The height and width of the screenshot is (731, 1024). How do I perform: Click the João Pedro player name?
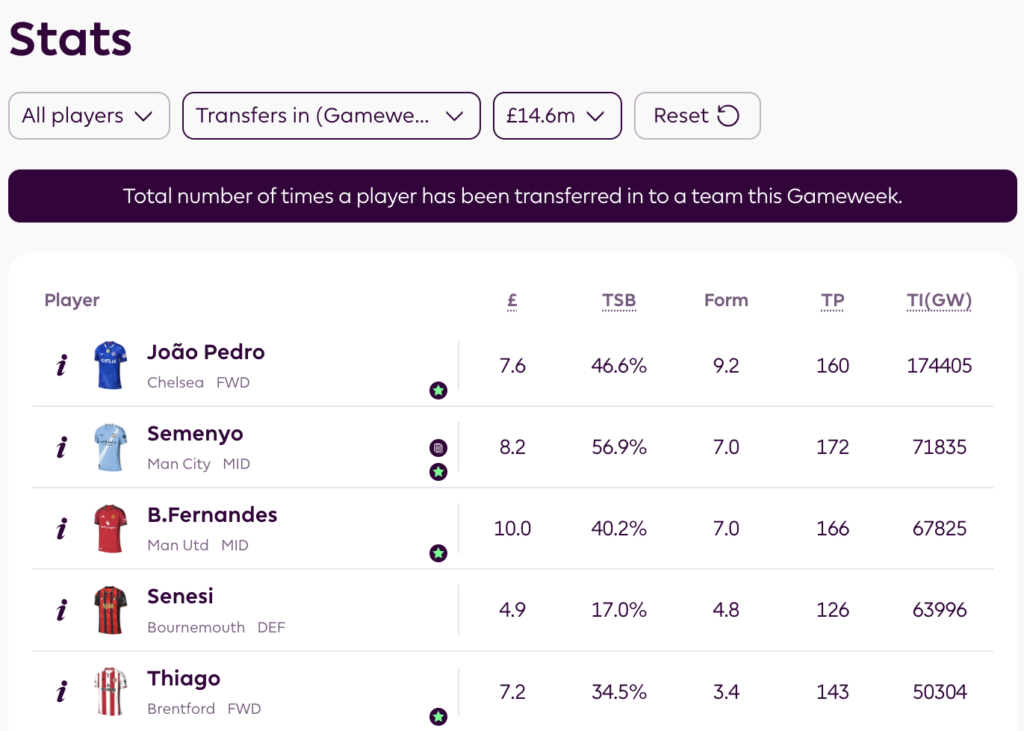click(206, 352)
